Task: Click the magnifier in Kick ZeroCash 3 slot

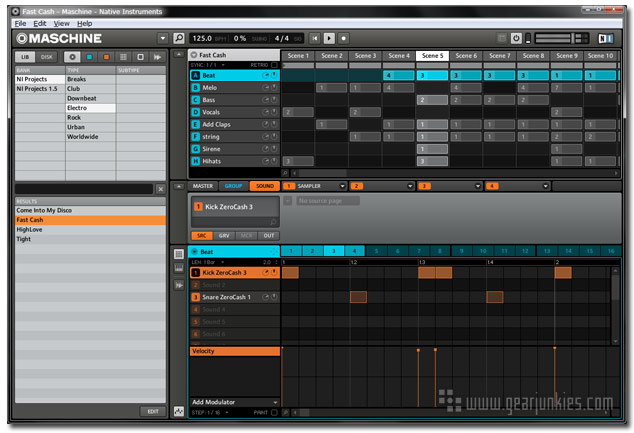Action: [273, 222]
